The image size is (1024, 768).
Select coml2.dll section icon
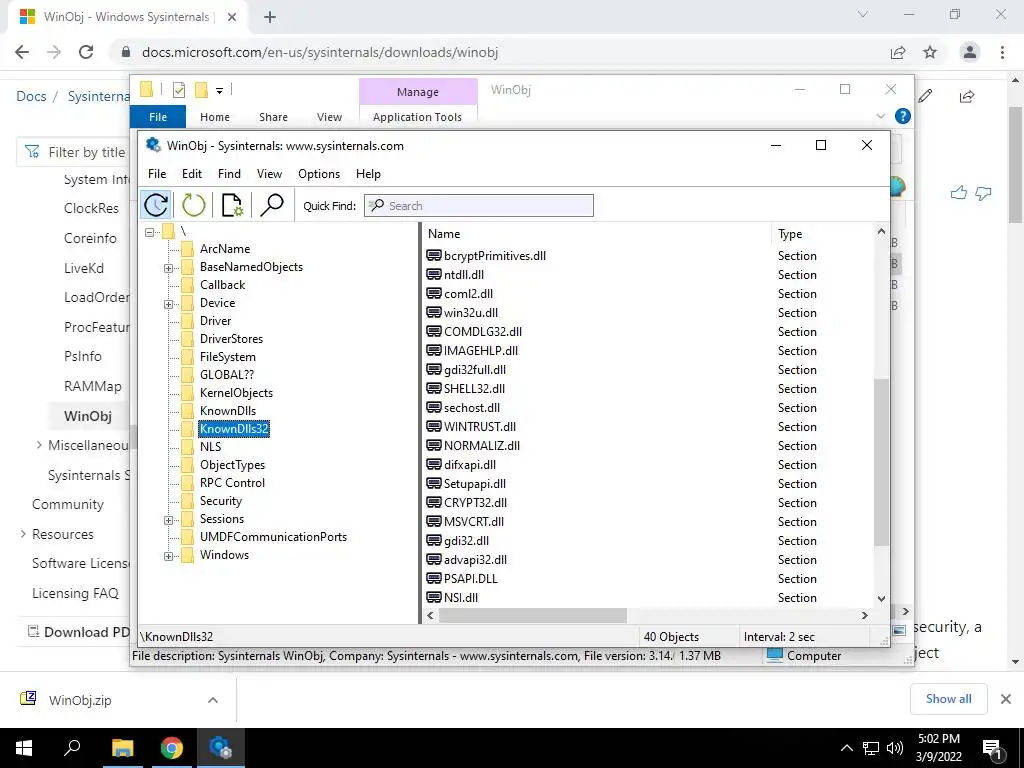pyautogui.click(x=434, y=294)
